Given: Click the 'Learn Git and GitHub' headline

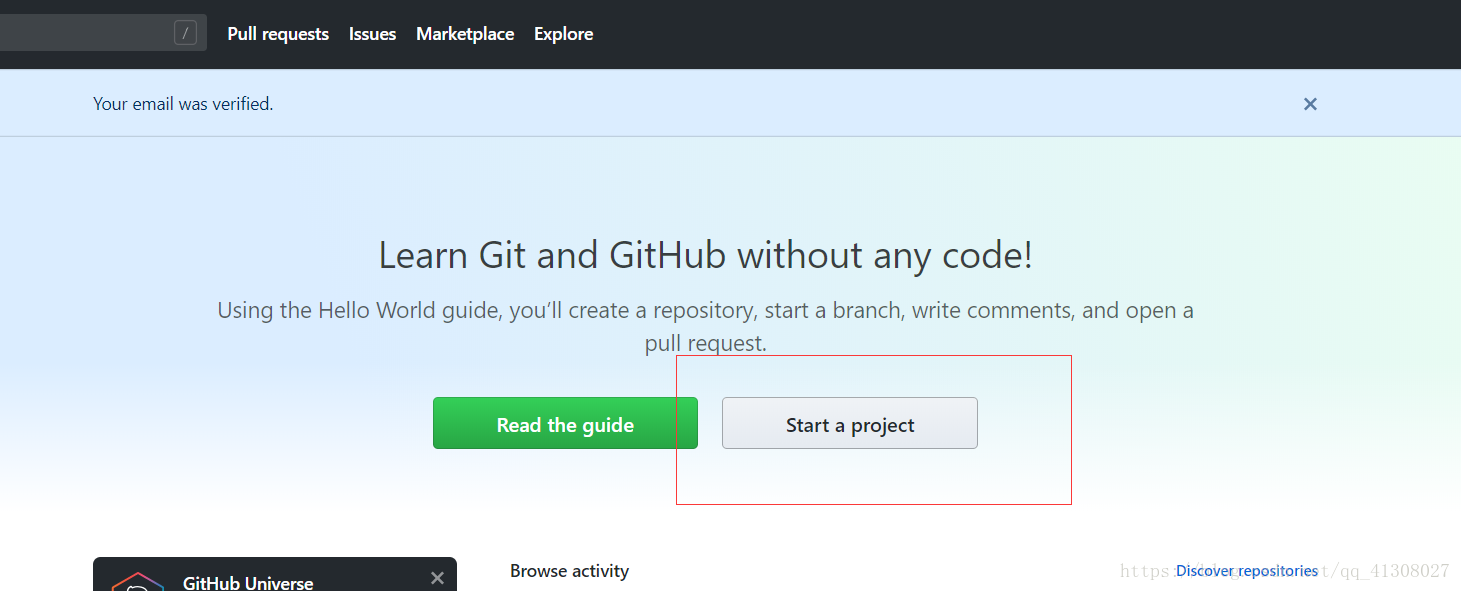Looking at the screenshot, I should pyautogui.click(x=706, y=256).
